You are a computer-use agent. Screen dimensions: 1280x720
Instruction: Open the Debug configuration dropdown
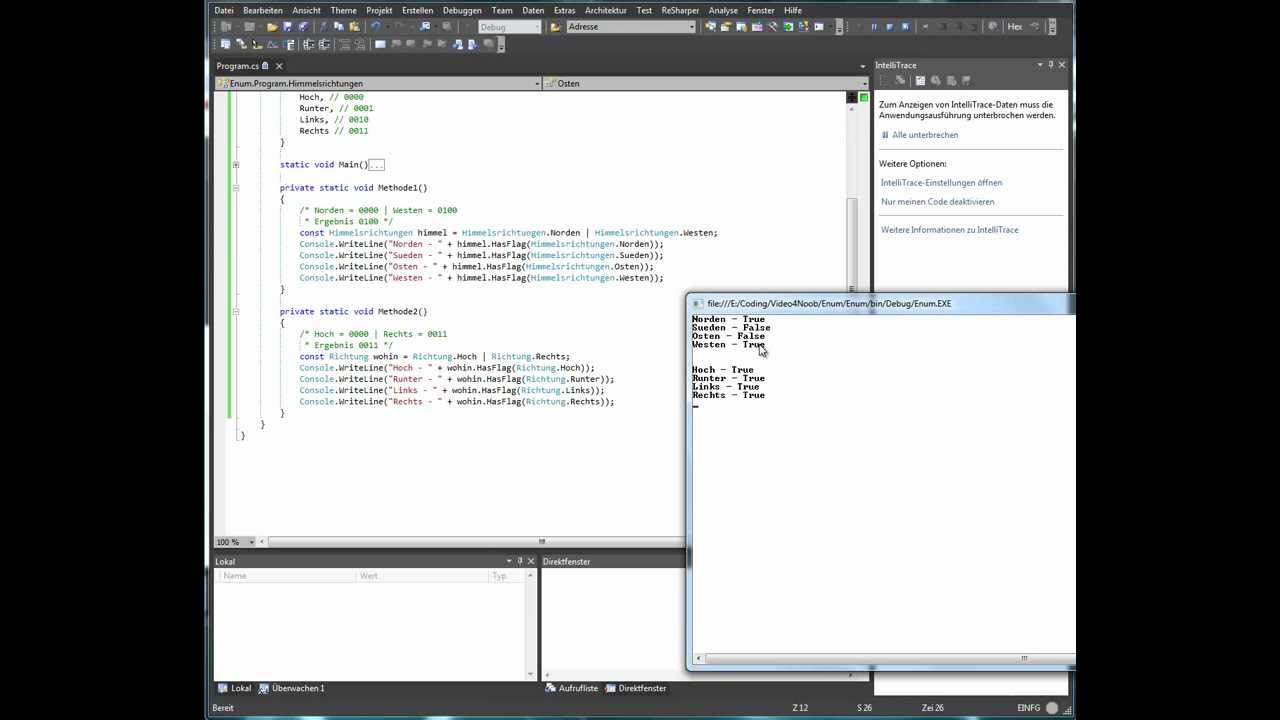[x=508, y=27]
